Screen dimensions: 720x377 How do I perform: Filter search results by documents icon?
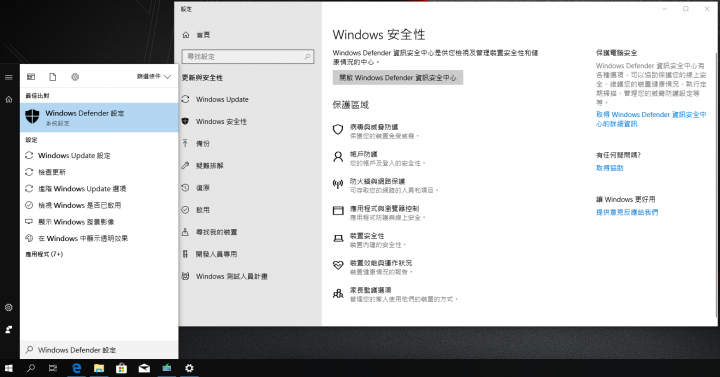[53, 77]
